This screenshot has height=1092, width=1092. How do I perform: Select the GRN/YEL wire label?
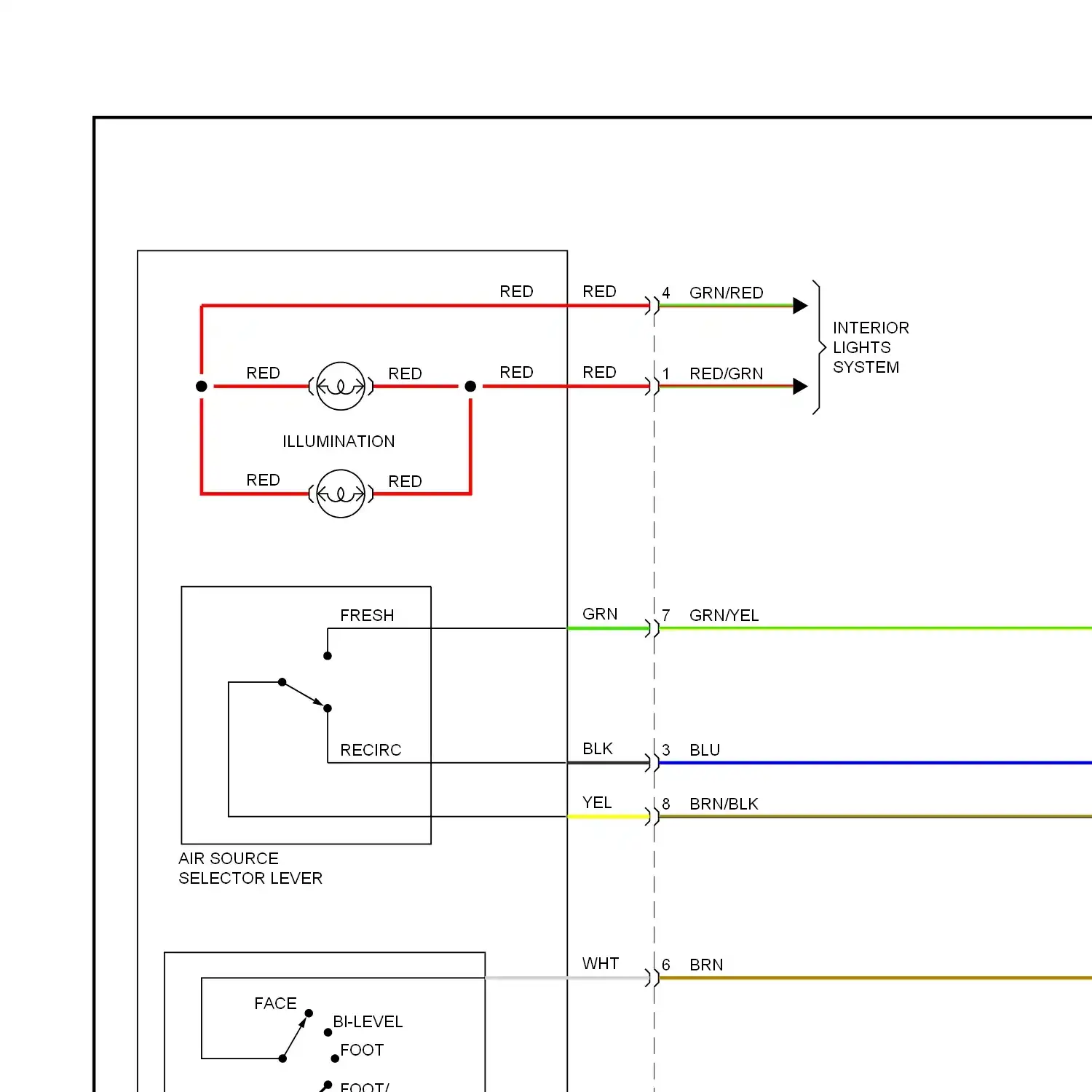pyautogui.click(x=724, y=615)
